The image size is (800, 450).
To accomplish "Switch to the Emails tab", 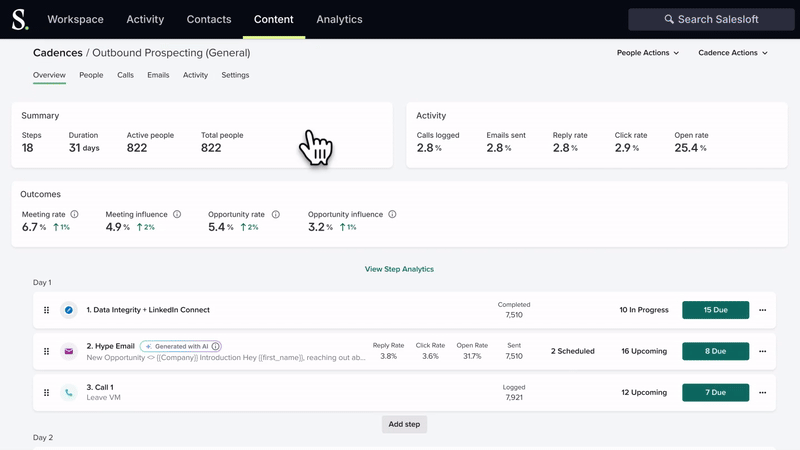I will (158, 75).
